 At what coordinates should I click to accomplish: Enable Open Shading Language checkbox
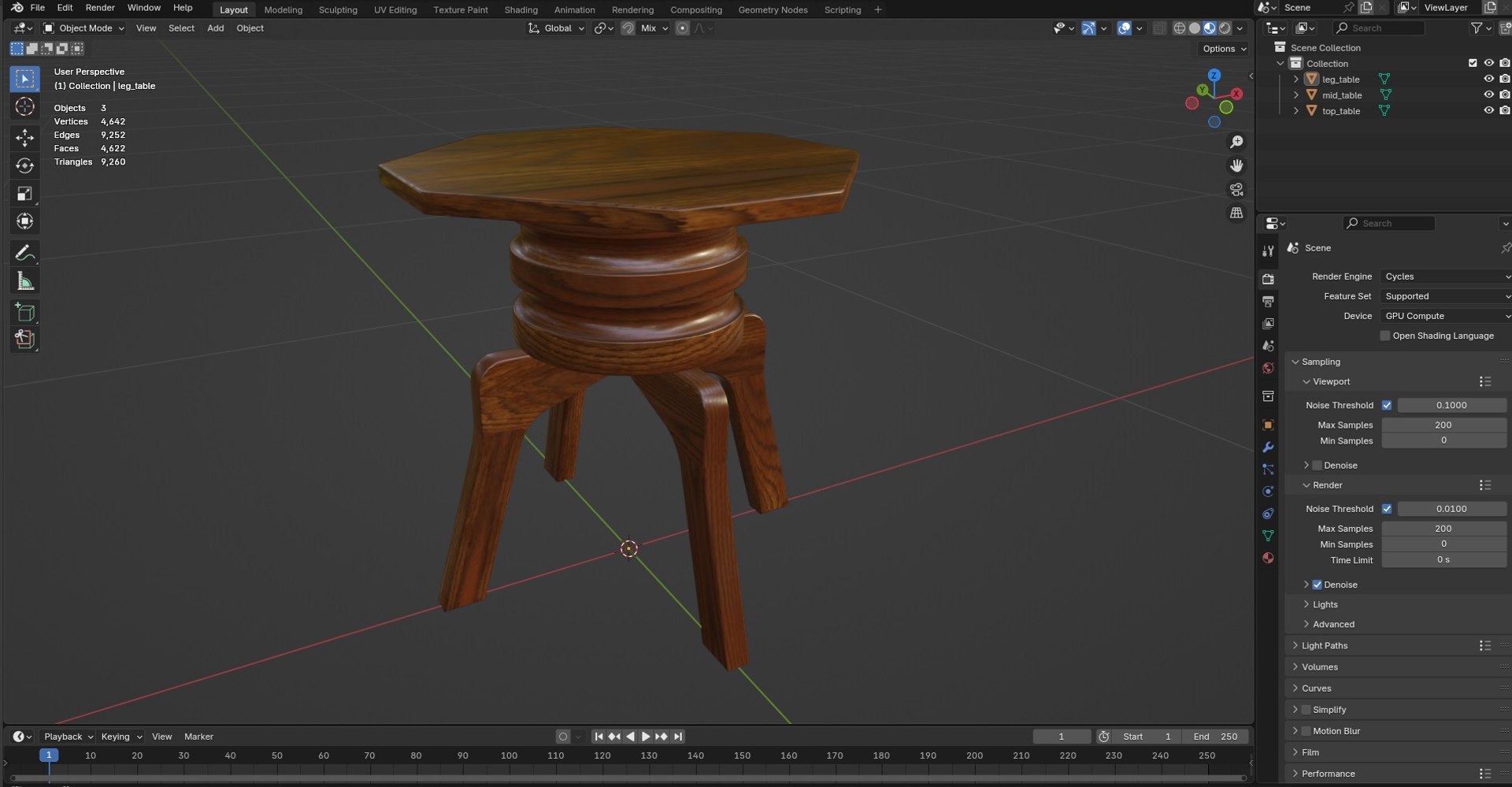(x=1385, y=336)
